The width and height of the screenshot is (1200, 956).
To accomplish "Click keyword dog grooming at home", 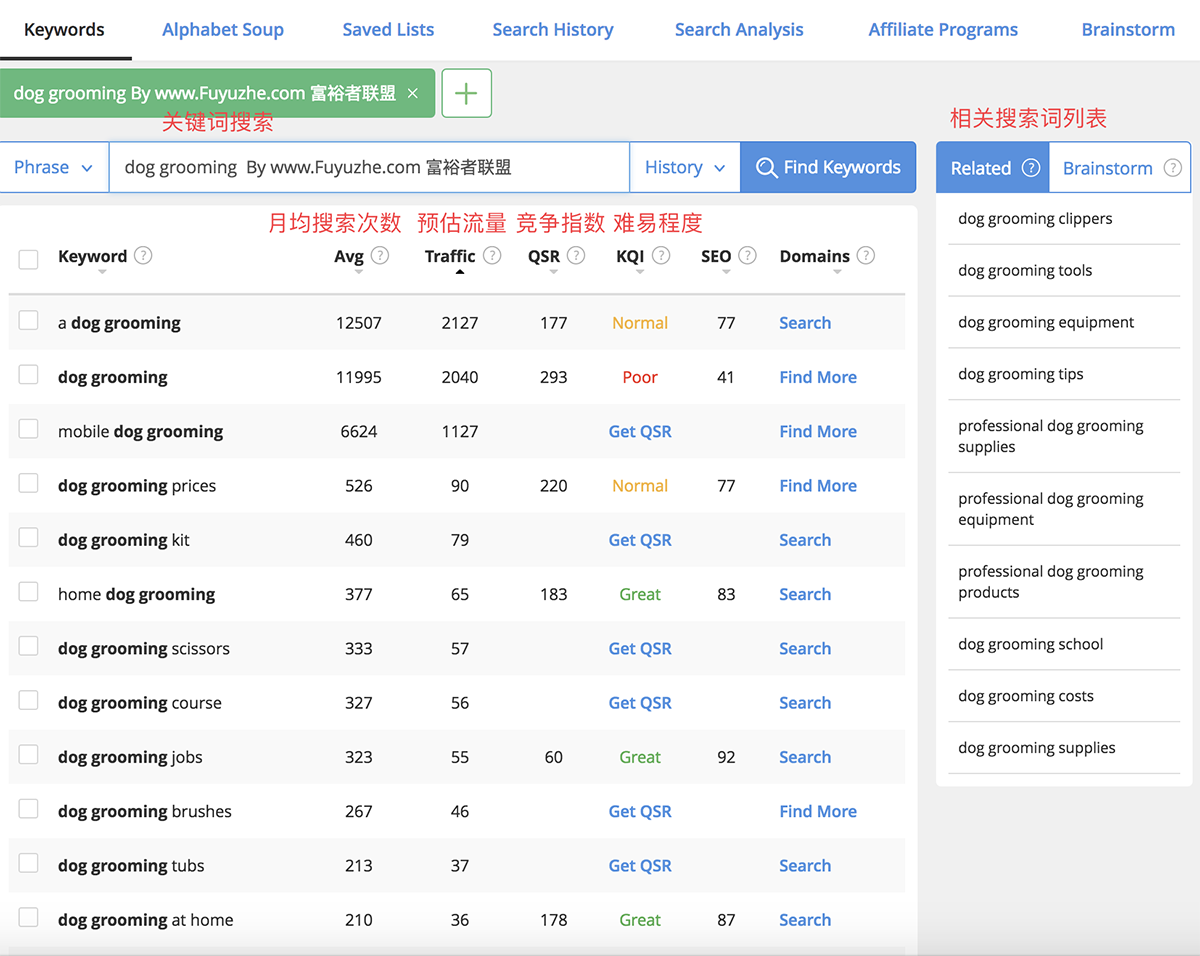I will tap(146, 920).
